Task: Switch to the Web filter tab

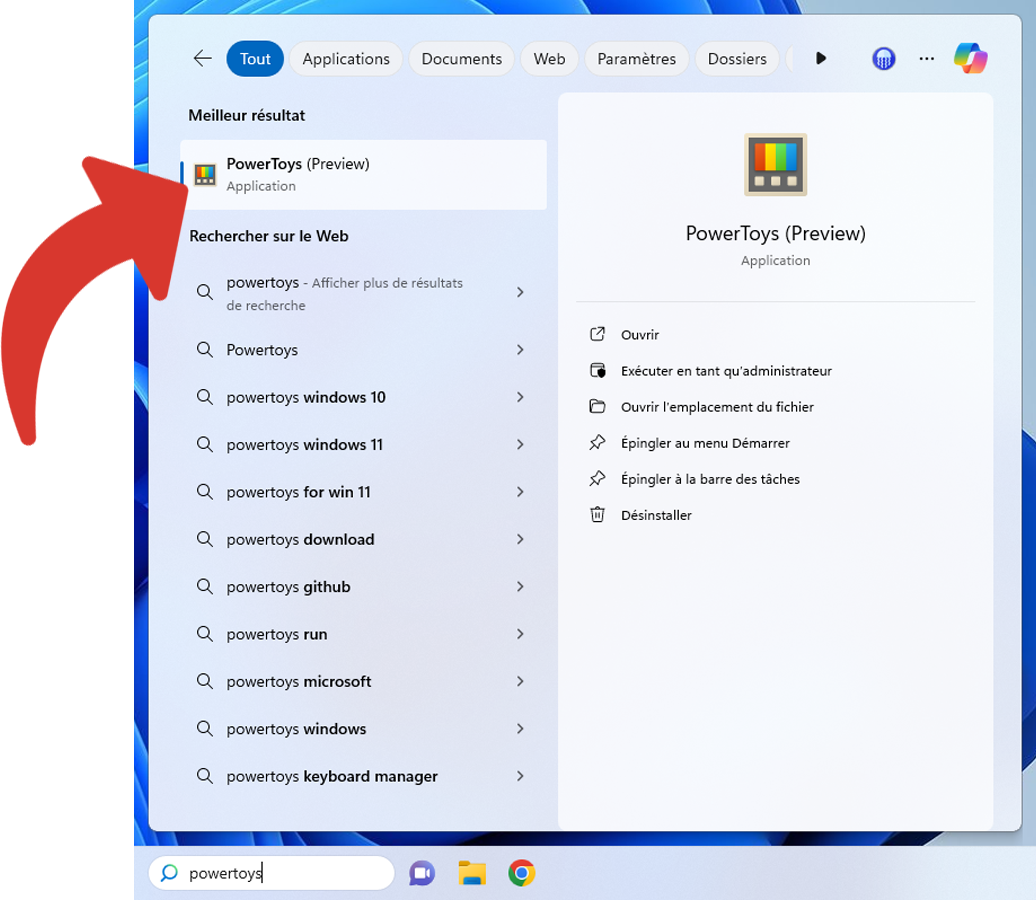Action: pyautogui.click(x=550, y=59)
